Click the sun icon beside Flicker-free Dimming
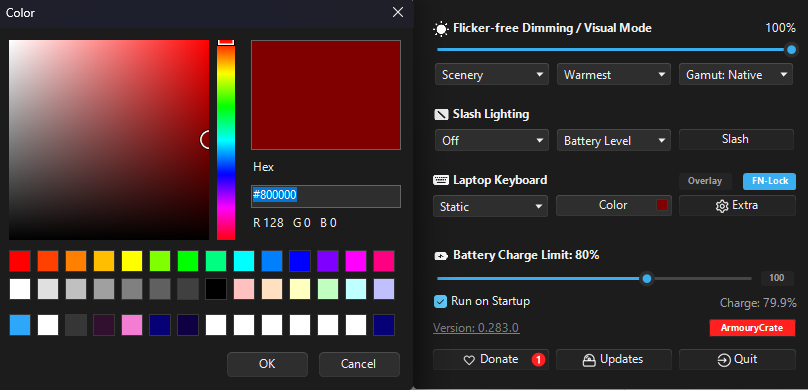This screenshot has height=390, width=808. click(x=441, y=29)
